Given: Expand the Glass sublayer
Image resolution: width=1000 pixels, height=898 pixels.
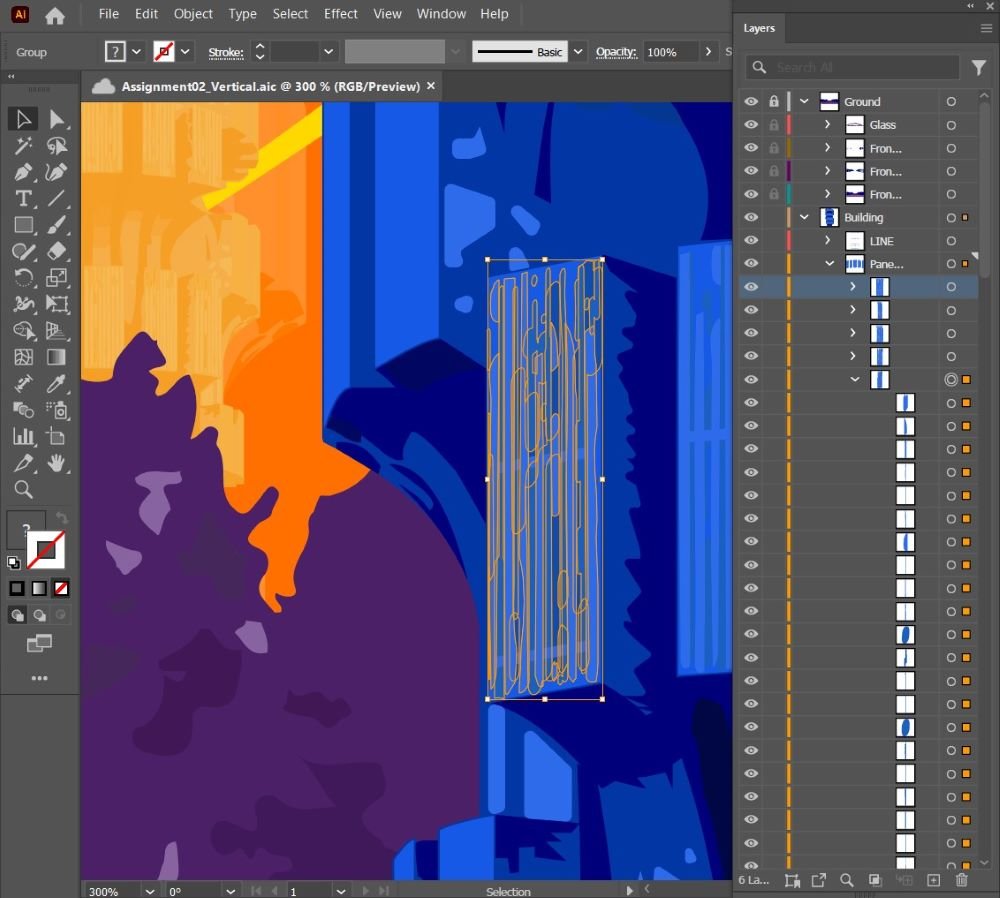Looking at the screenshot, I should 827,125.
